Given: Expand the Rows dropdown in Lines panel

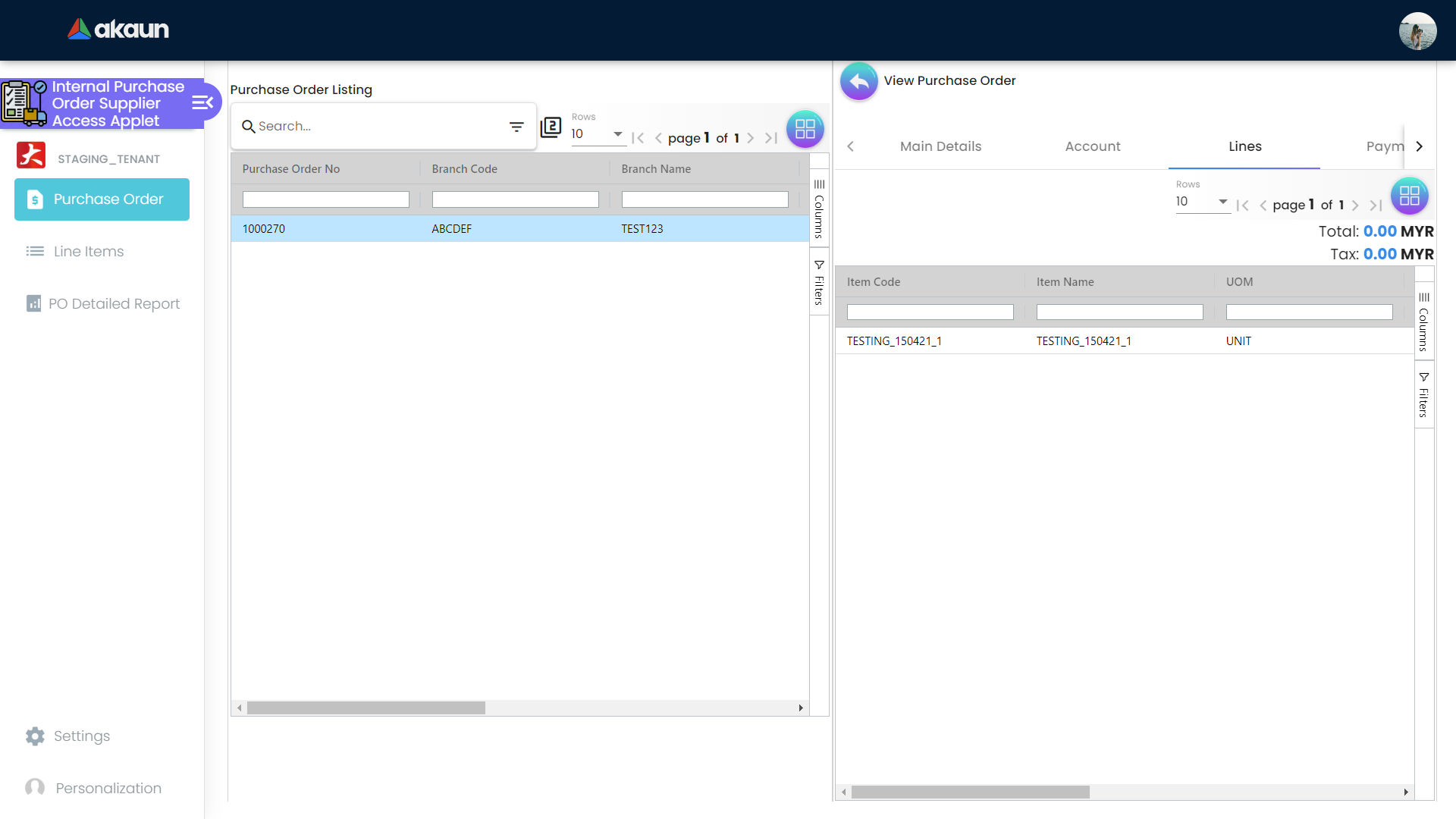Looking at the screenshot, I should click(x=1202, y=202).
